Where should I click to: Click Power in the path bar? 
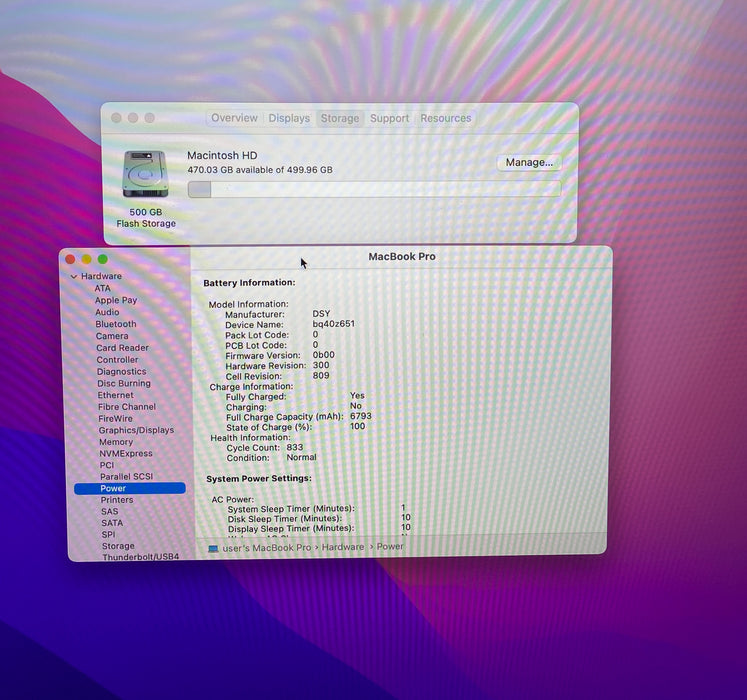point(390,547)
